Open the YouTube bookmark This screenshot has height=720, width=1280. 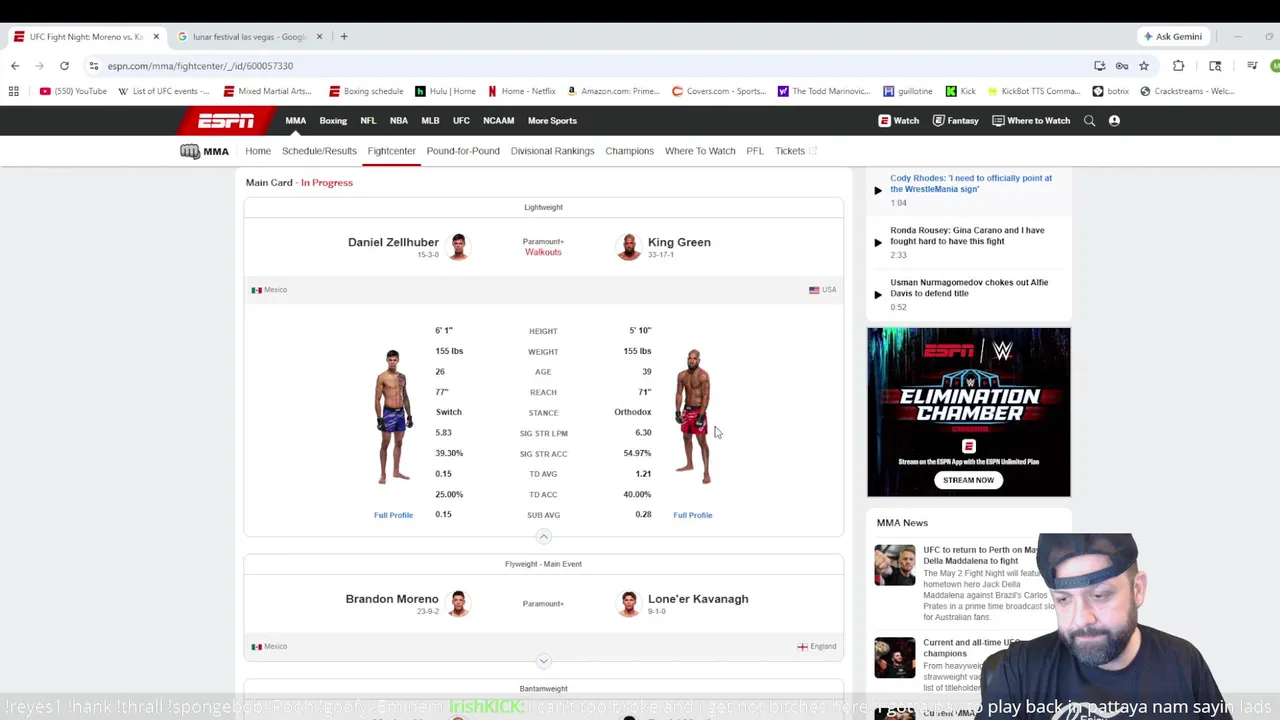[73, 91]
